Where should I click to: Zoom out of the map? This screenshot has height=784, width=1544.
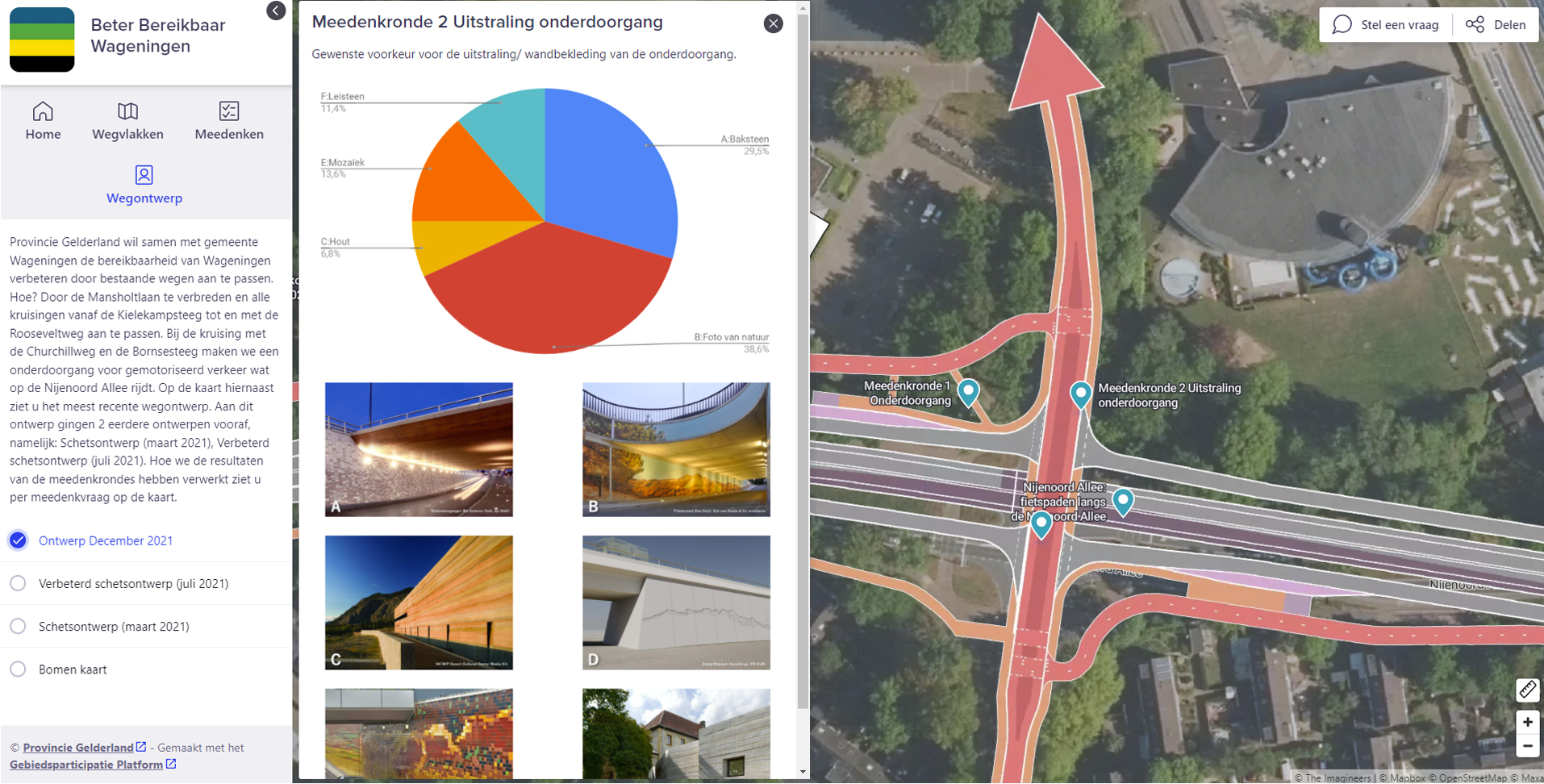(1527, 747)
